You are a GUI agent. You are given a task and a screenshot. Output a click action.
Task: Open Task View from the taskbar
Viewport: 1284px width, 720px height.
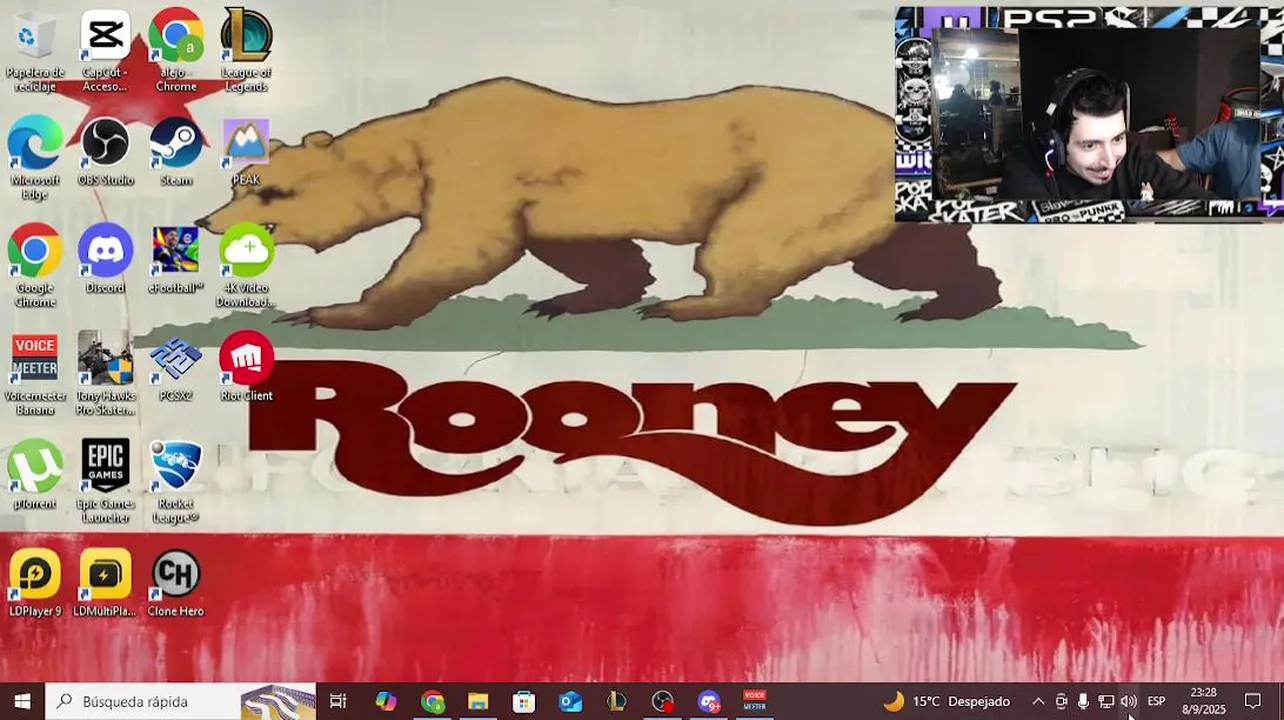(x=338, y=701)
